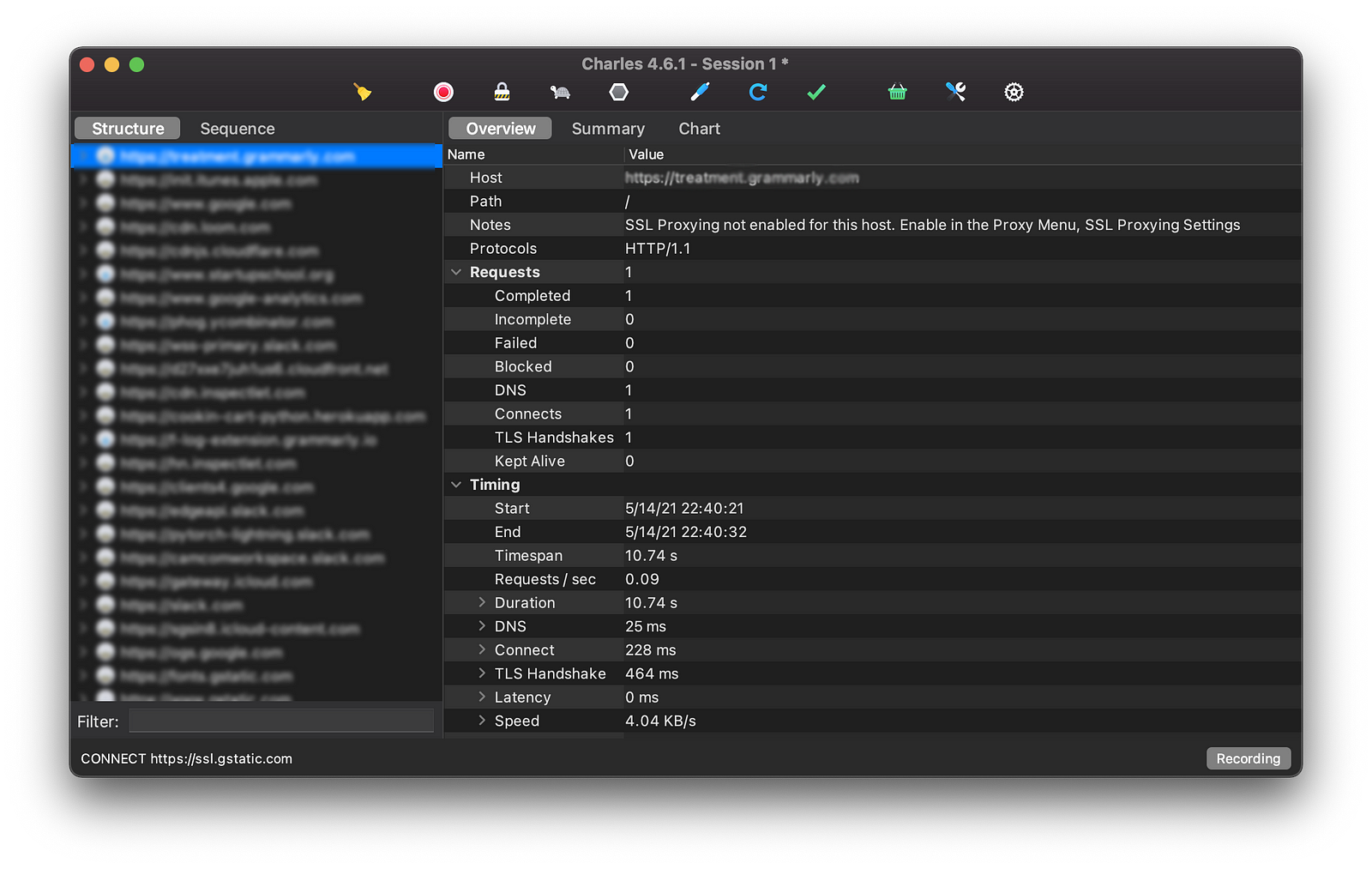Open the Summary tab

(608, 129)
